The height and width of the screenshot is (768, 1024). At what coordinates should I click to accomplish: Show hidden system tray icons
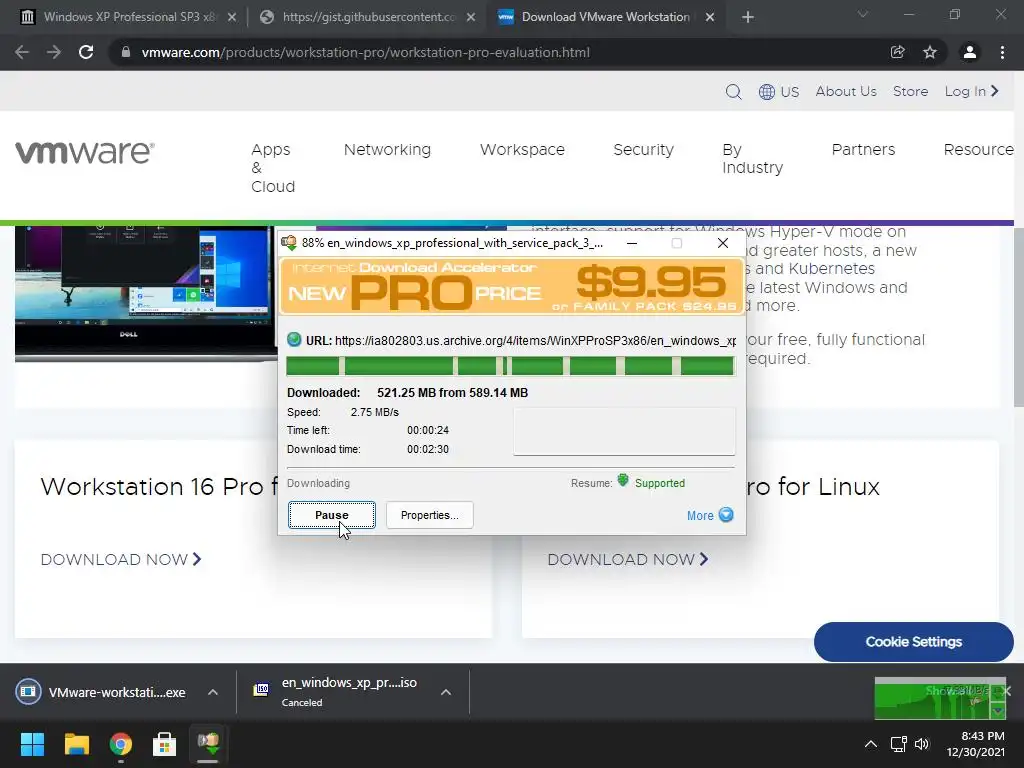click(x=871, y=744)
